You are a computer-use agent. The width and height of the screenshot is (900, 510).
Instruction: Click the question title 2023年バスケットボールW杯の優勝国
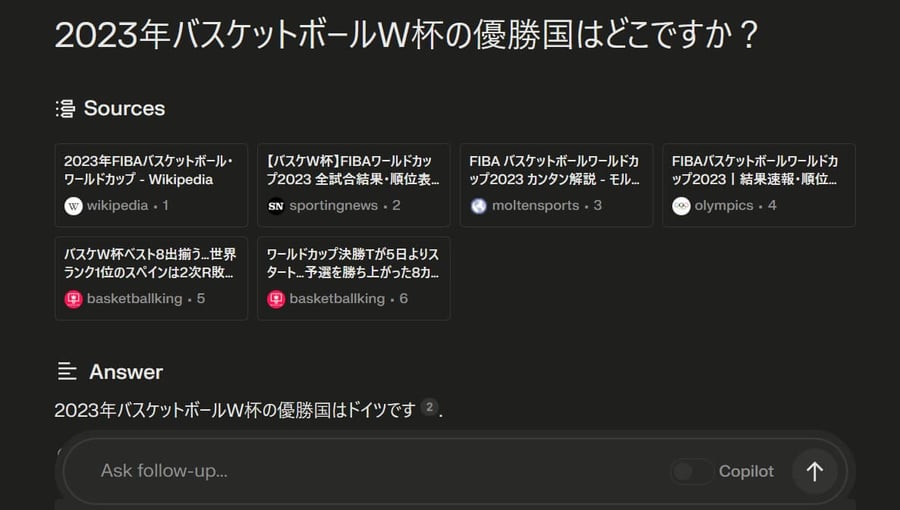tap(406, 34)
